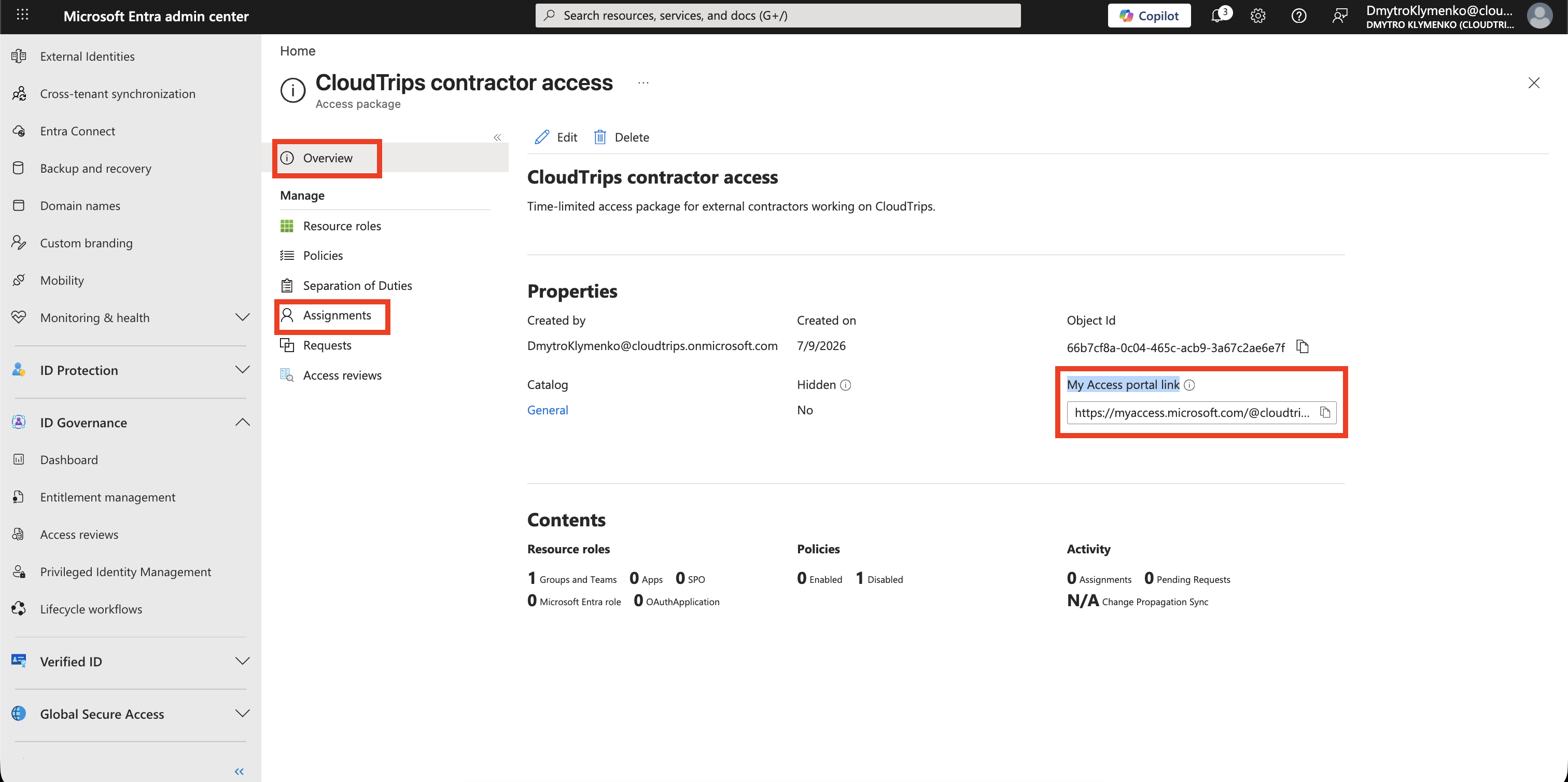
Task: Expand the Monitoring & health section
Action: coord(242,317)
